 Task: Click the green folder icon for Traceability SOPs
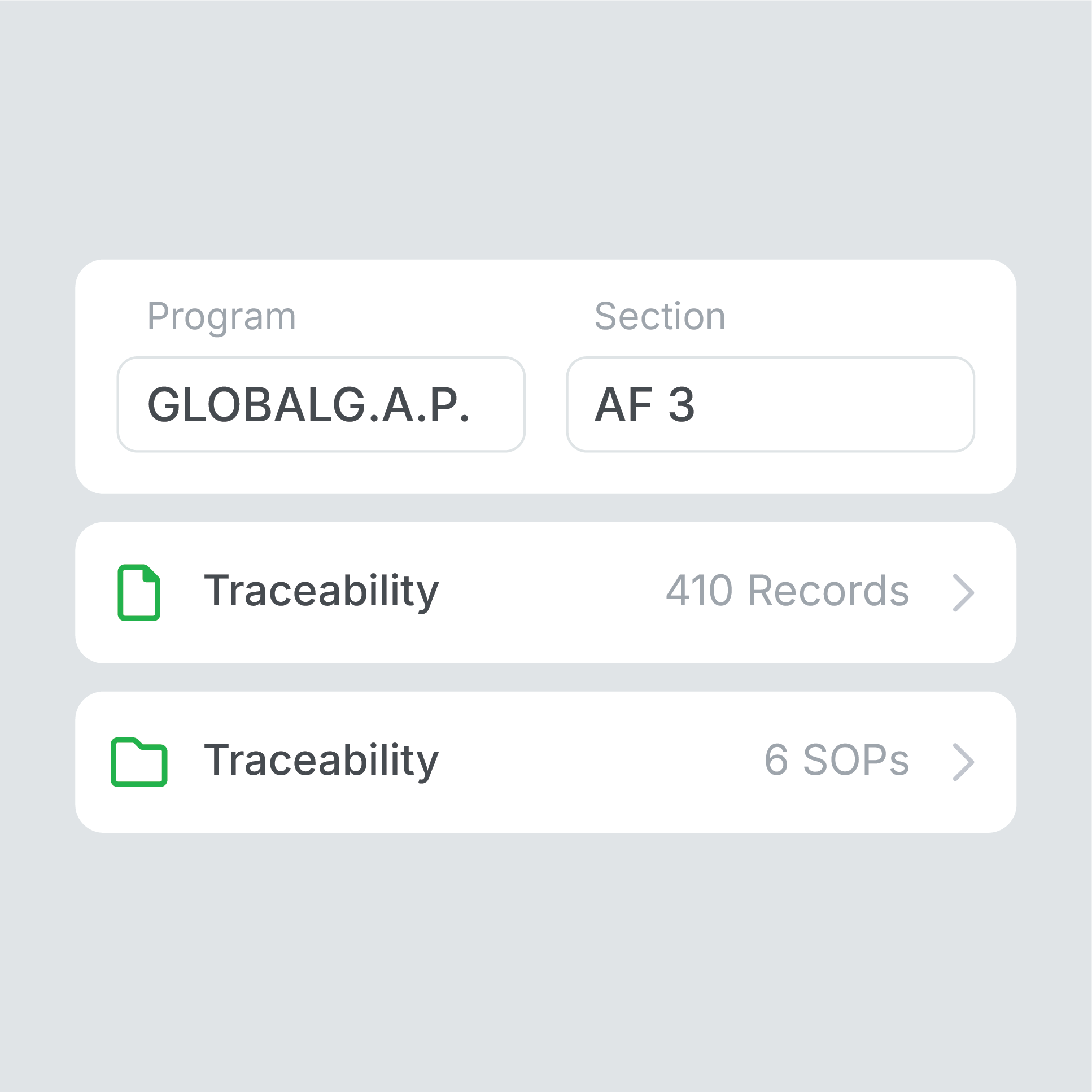coord(139,761)
